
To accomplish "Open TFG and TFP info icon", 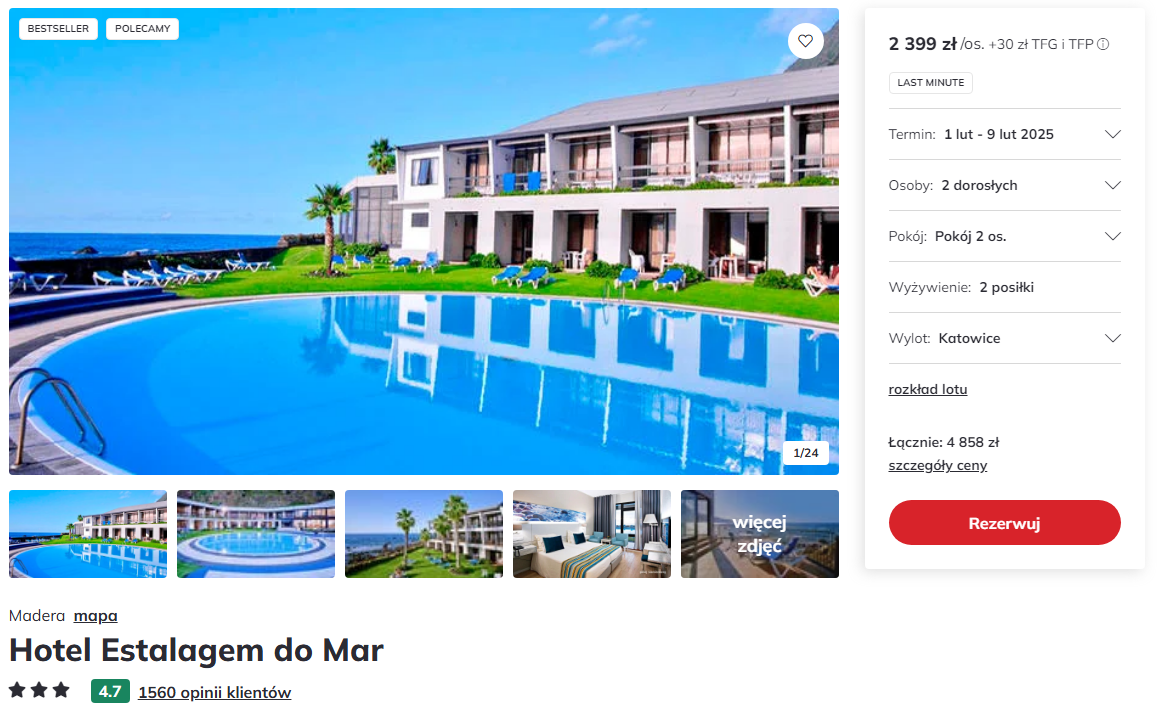I will [1103, 44].
